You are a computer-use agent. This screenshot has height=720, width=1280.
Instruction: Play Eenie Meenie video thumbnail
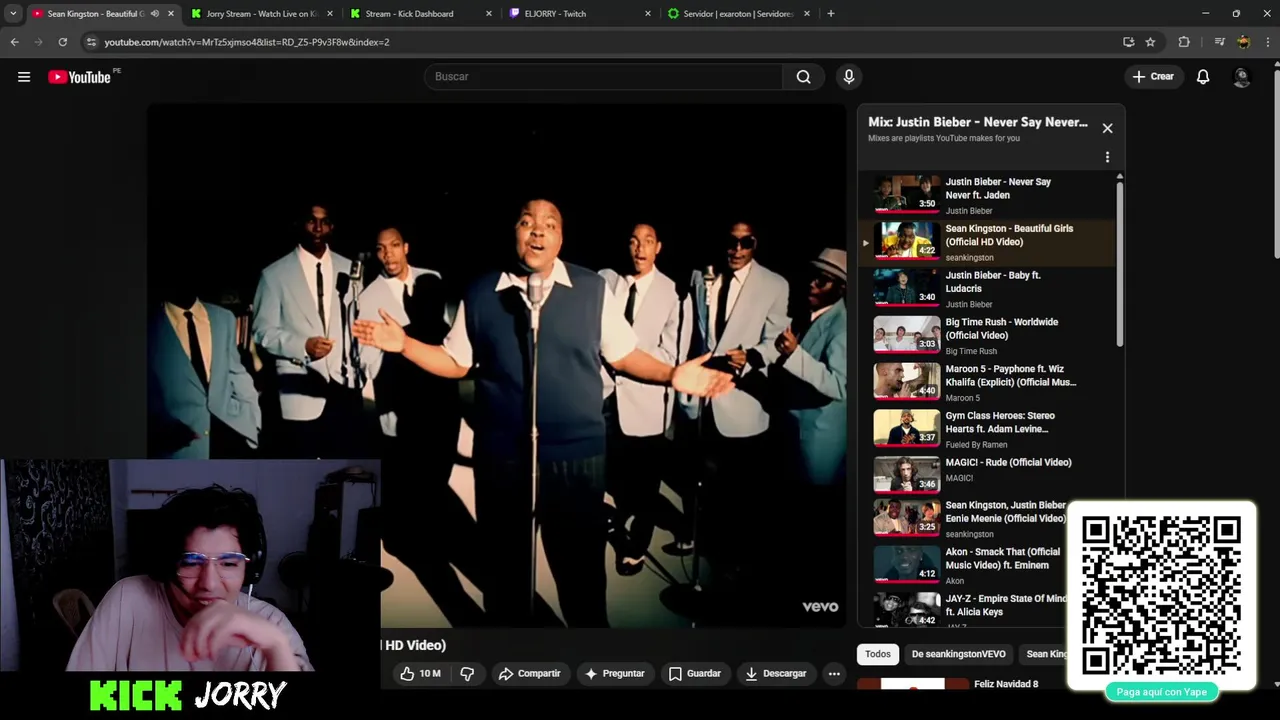click(907, 518)
